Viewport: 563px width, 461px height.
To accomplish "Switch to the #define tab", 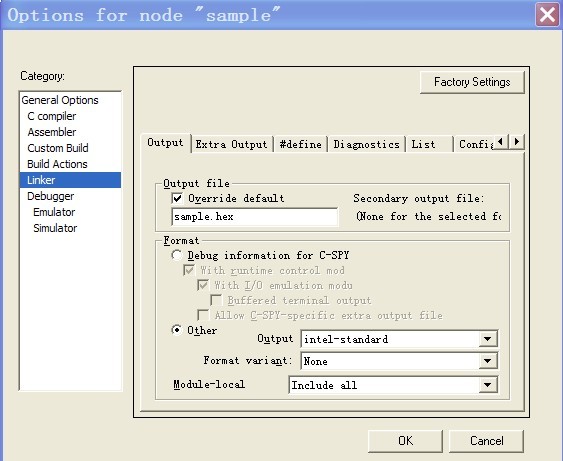I will coord(301,144).
